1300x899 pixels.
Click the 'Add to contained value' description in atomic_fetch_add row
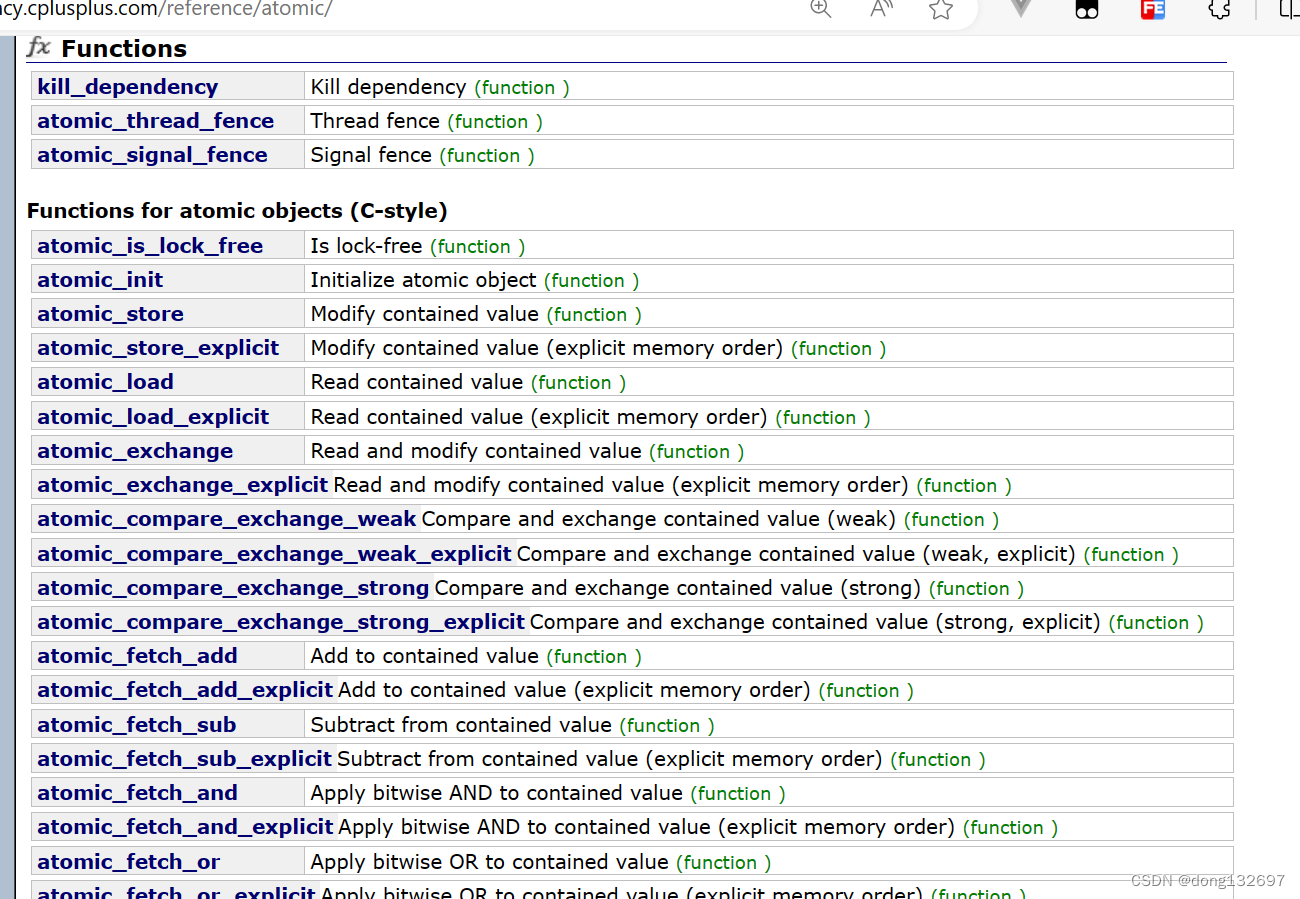pos(424,656)
